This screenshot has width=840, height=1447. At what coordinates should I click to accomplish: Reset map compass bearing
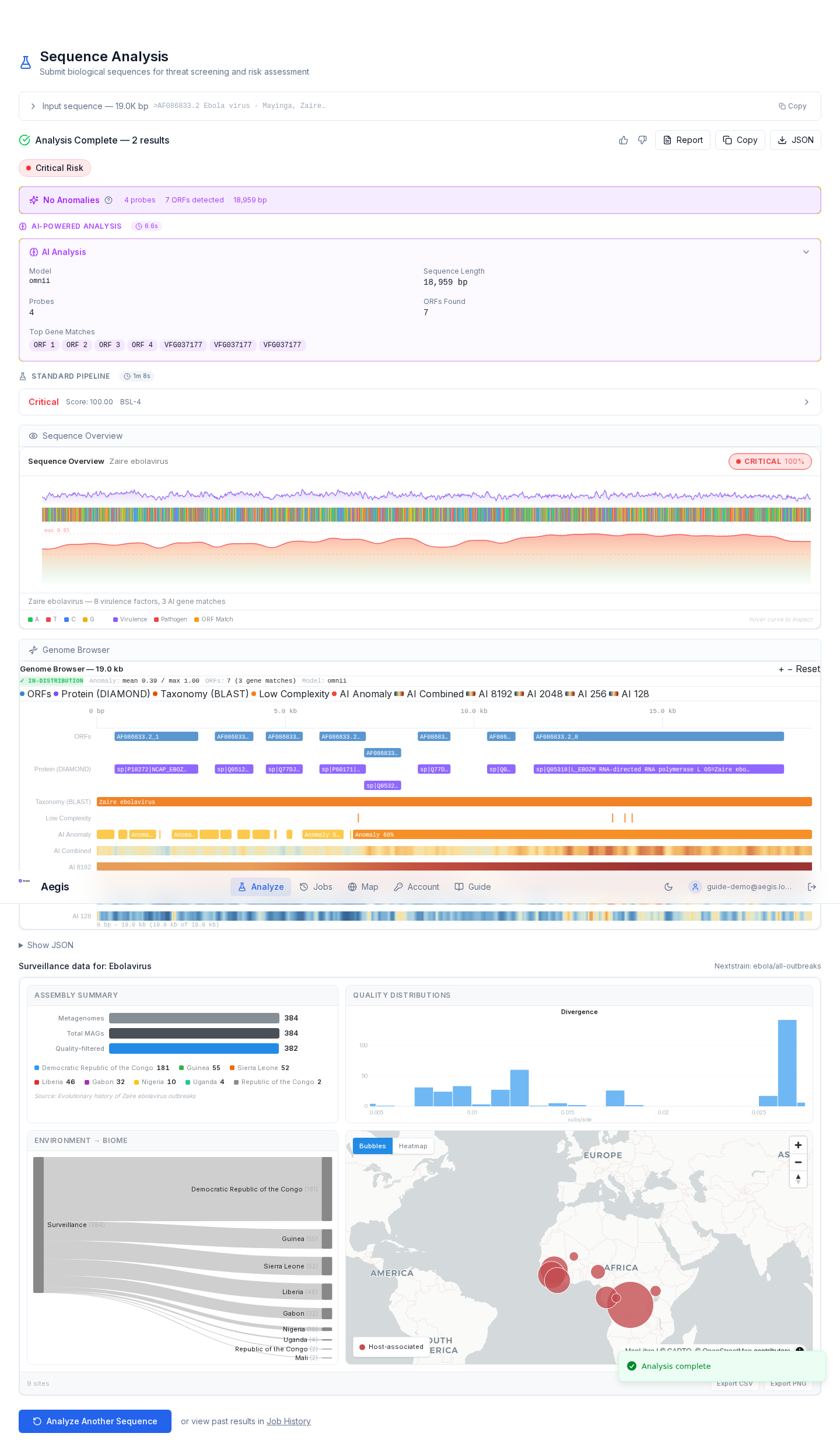point(798,1179)
